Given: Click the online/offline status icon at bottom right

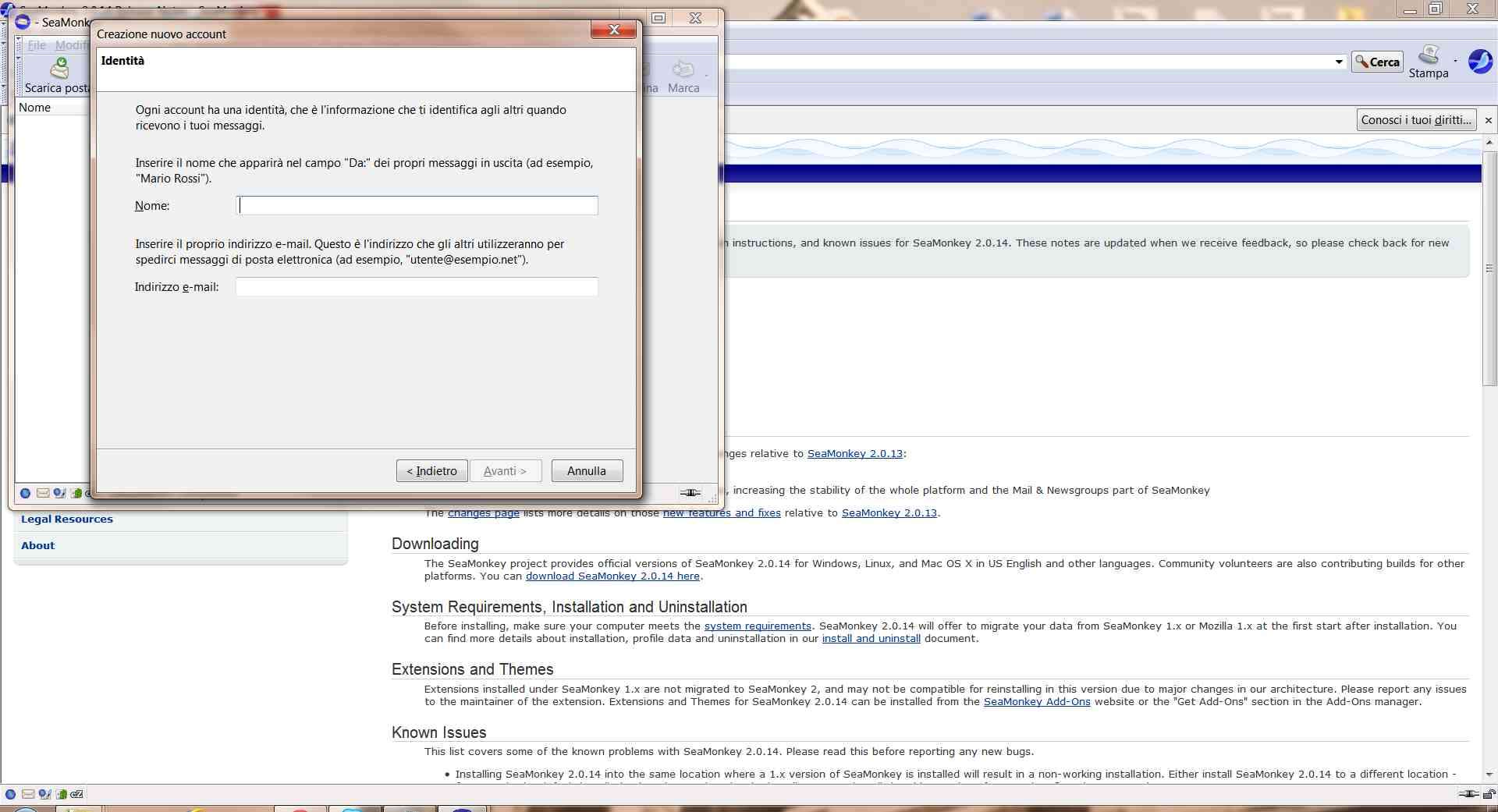Looking at the screenshot, I should point(1468,794).
